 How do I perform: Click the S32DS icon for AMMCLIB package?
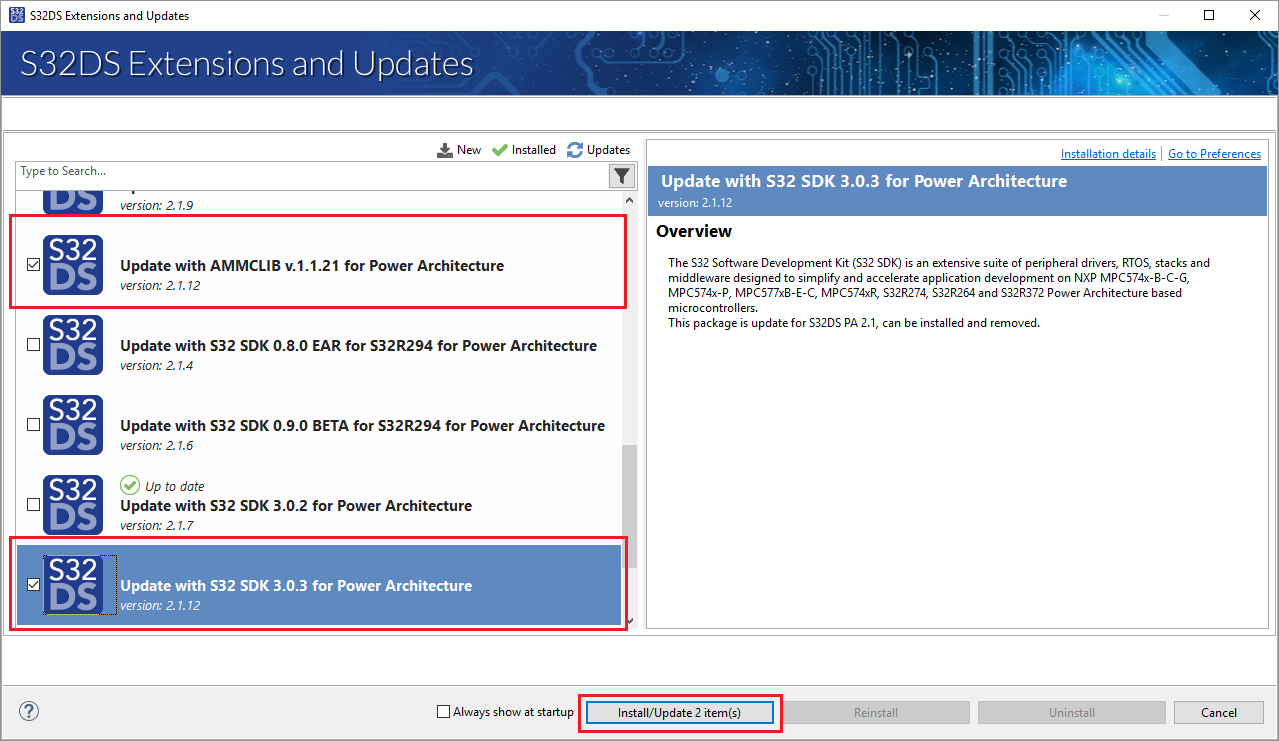point(72,264)
